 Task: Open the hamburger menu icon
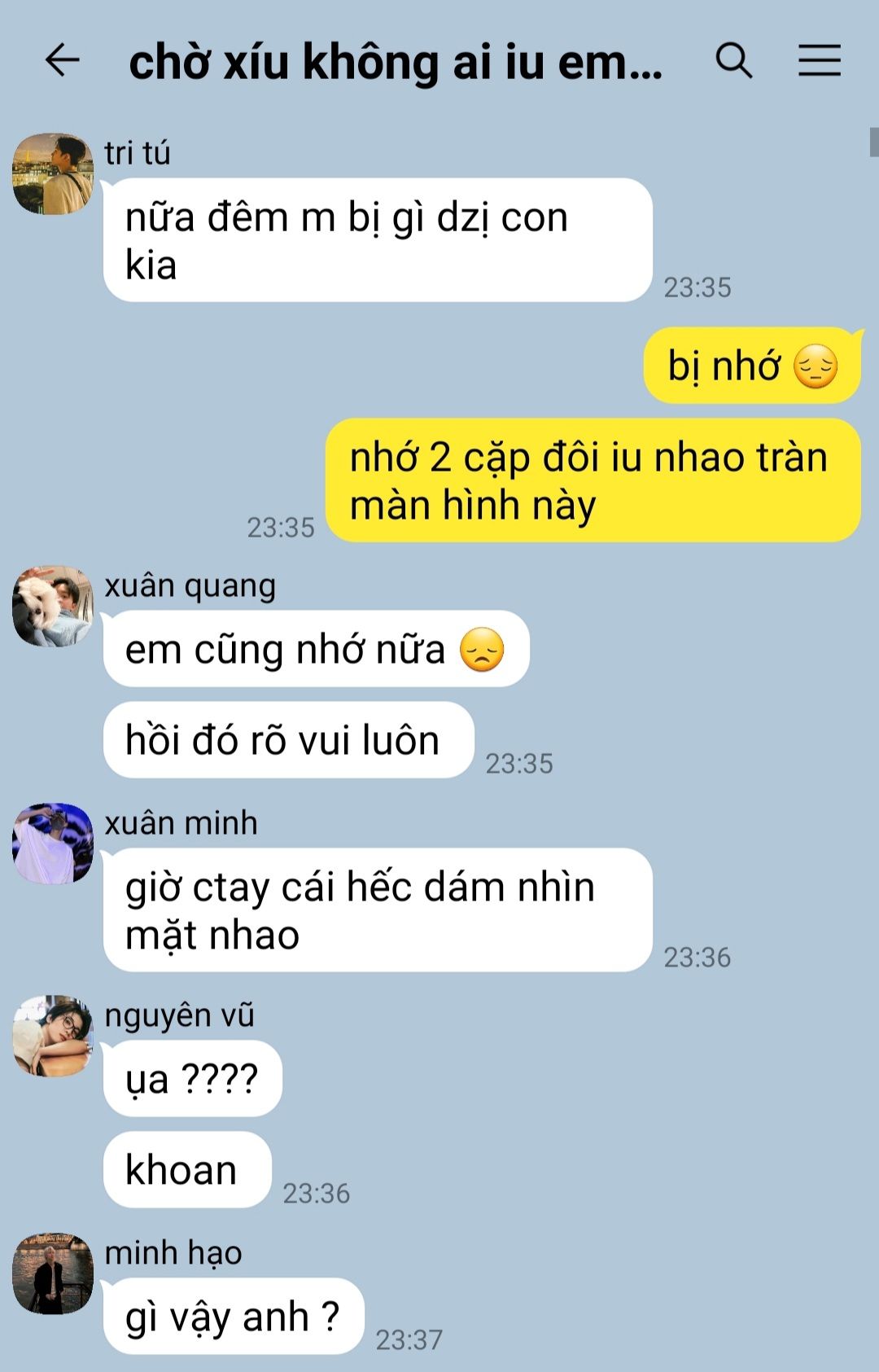point(819,60)
